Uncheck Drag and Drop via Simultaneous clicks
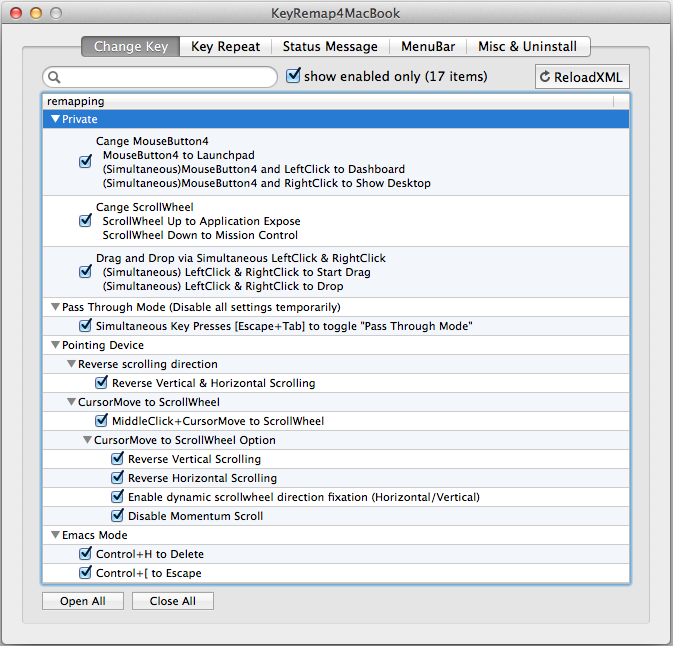The width and height of the screenshot is (673, 646). (85, 271)
